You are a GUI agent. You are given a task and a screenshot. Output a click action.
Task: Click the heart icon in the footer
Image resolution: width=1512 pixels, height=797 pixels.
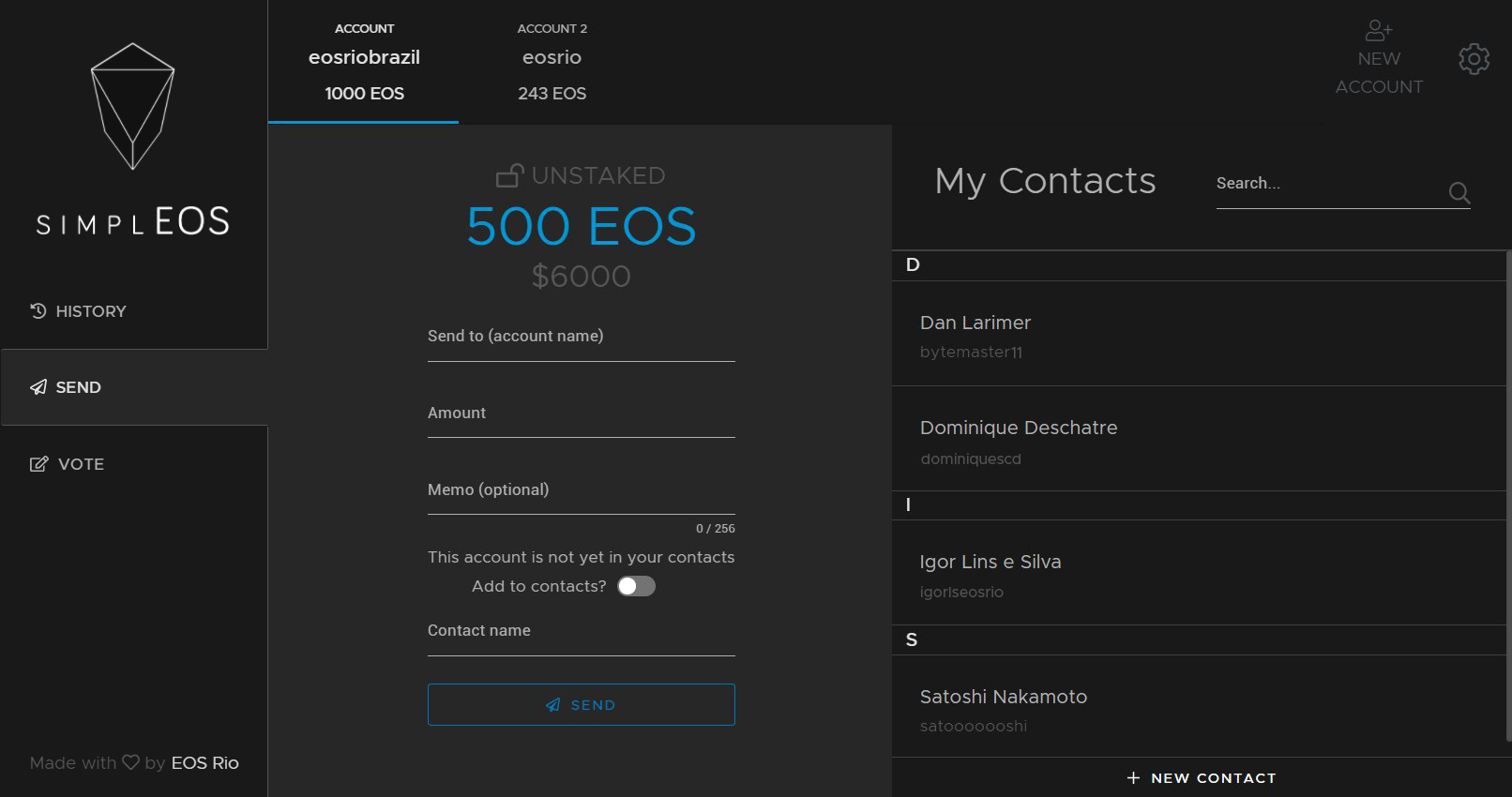[x=130, y=762]
